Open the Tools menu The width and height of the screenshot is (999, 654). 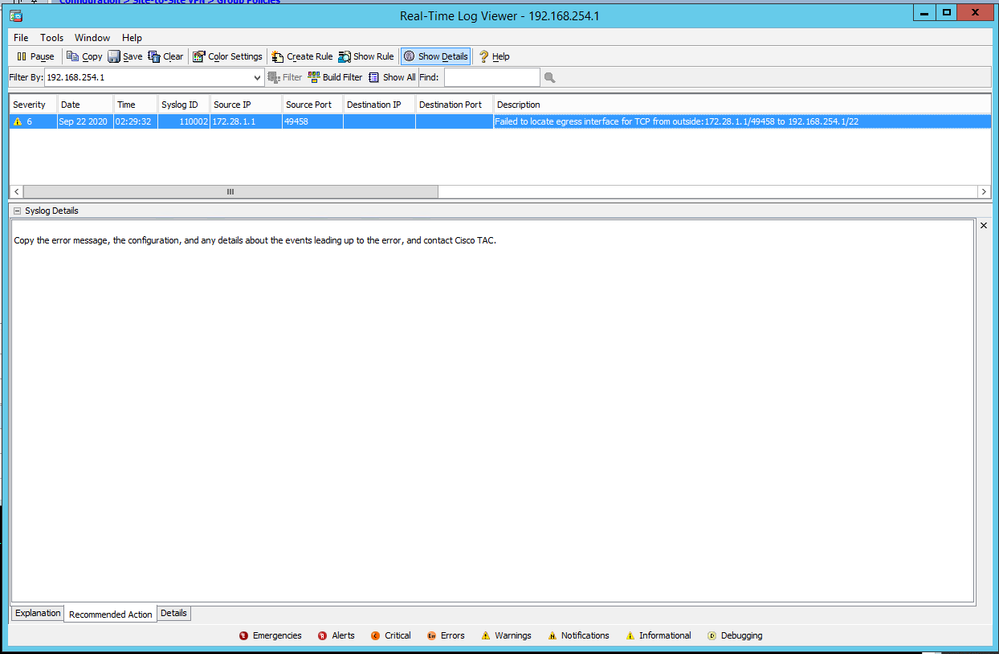52,38
